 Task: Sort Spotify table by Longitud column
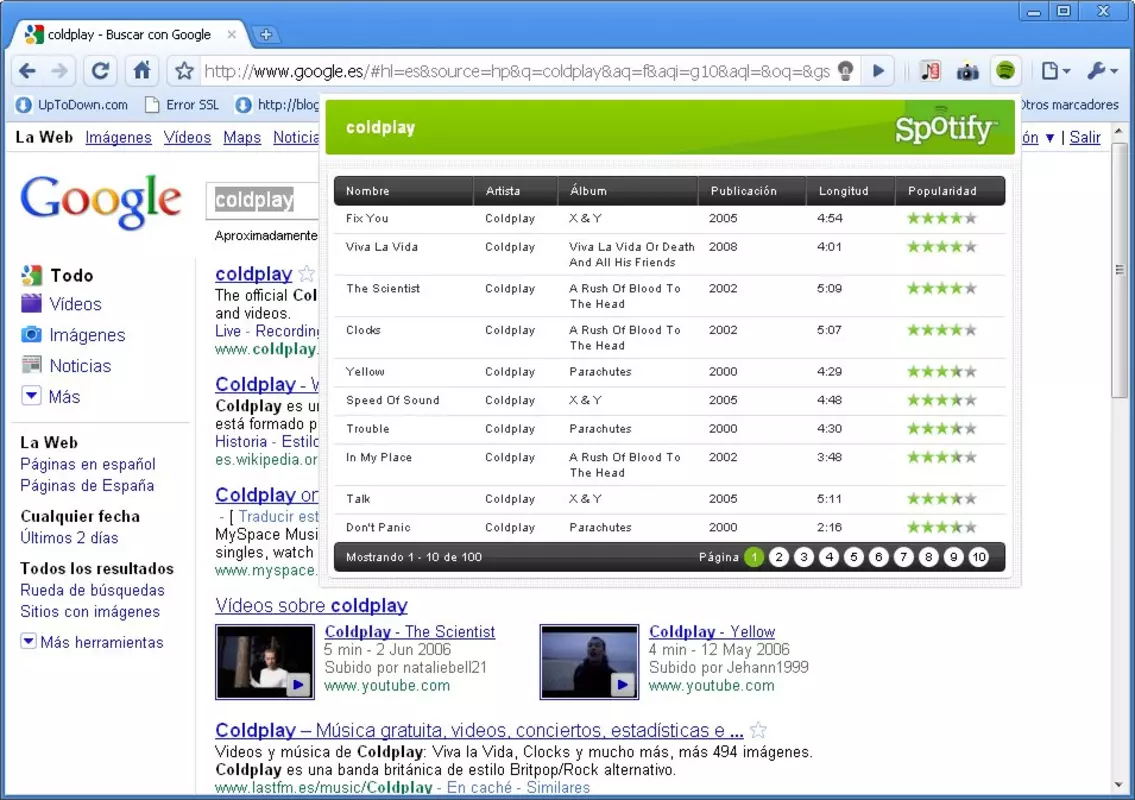851,191
